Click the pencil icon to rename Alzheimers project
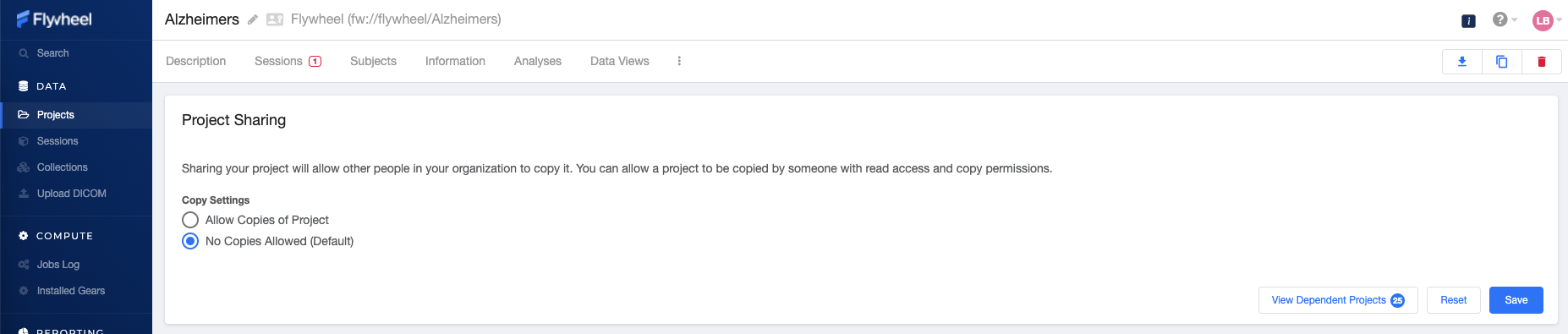This screenshot has height=334, width=1568. coord(252,19)
